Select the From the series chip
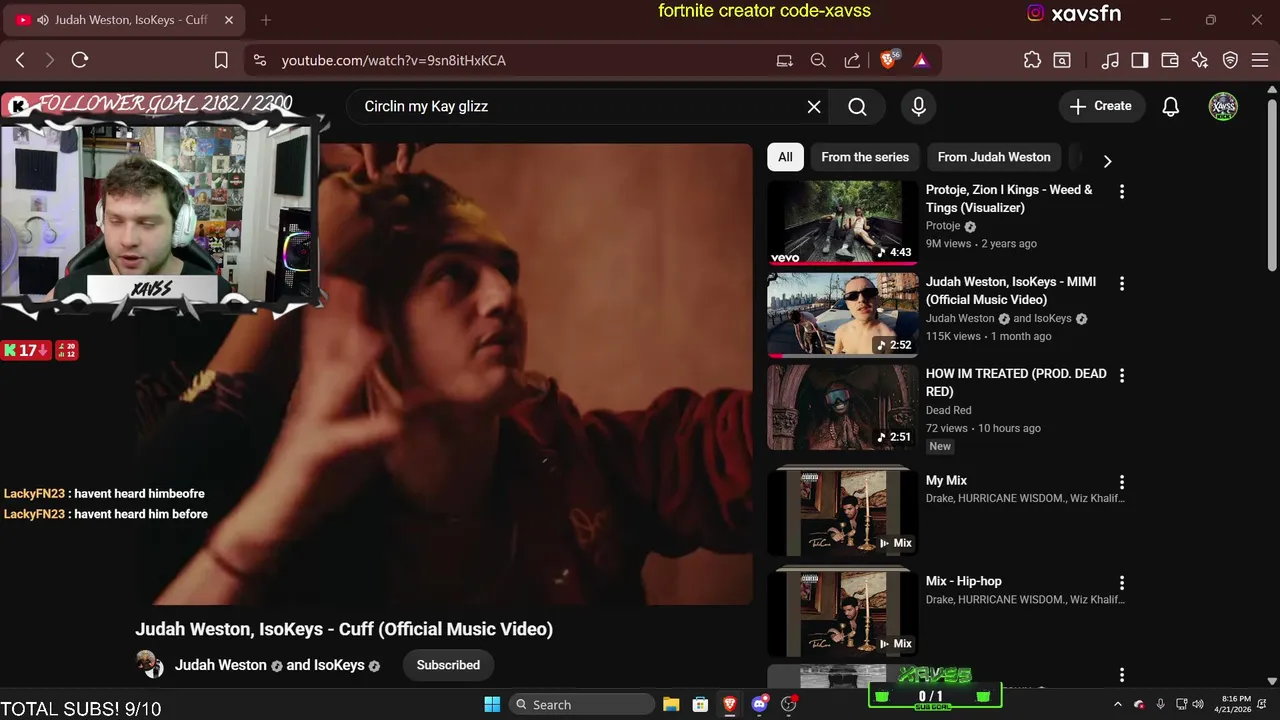This screenshot has width=1280, height=720. click(x=865, y=157)
